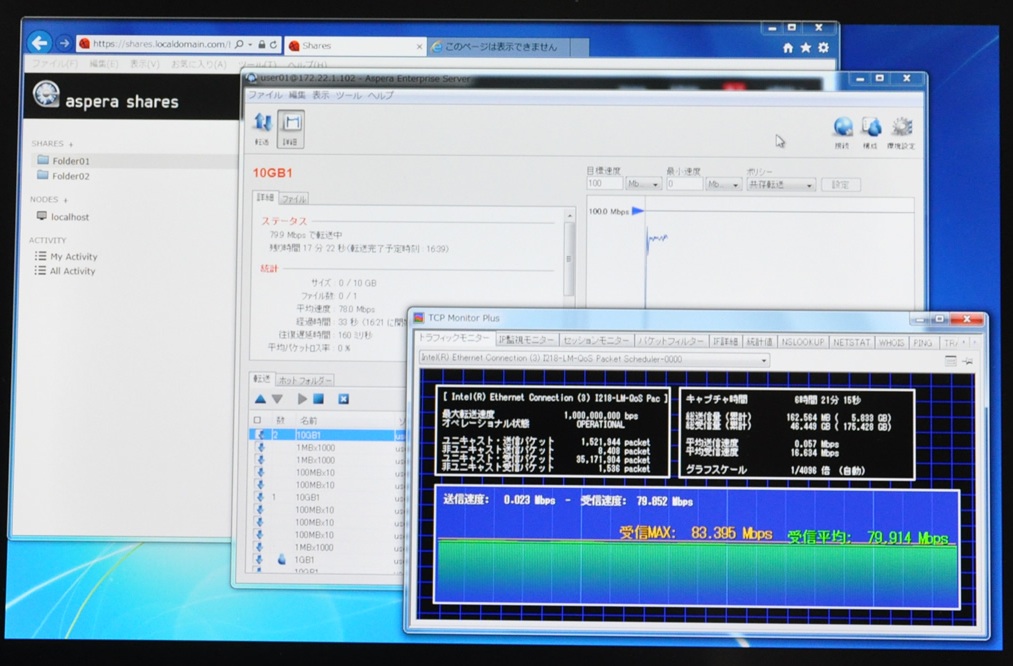
Task: Select the 1GB1 transfer row
Action: click(326, 559)
